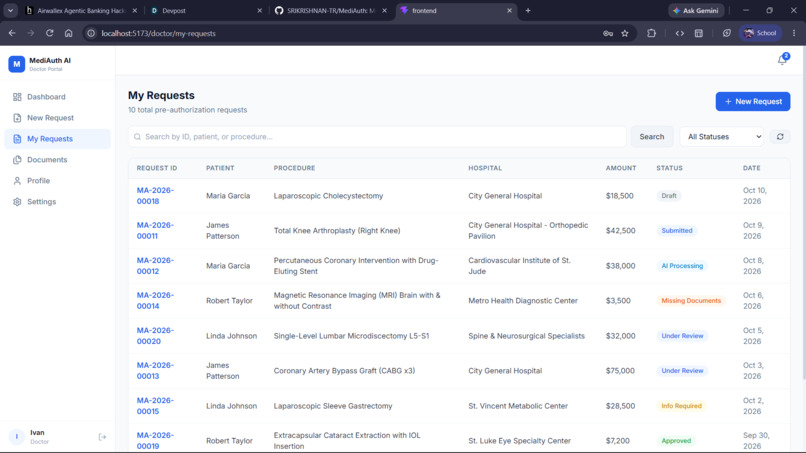Open Dashboard from the sidebar menu
This screenshot has width=806, height=453.
[58, 97]
